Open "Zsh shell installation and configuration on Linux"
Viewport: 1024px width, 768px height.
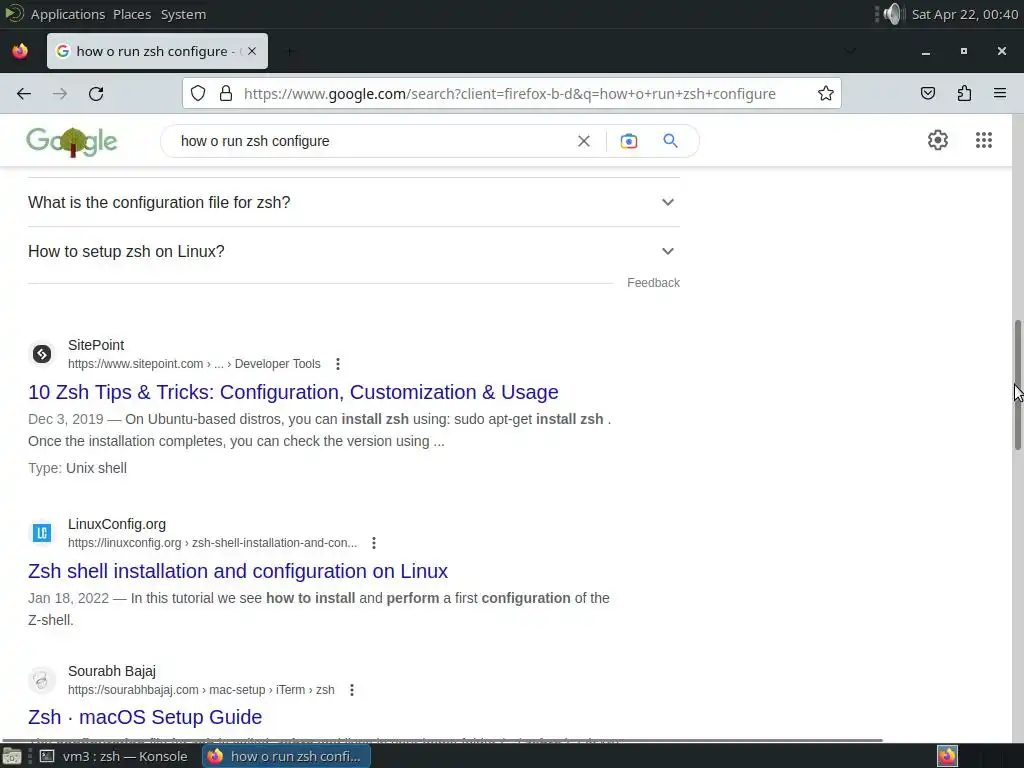point(238,571)
